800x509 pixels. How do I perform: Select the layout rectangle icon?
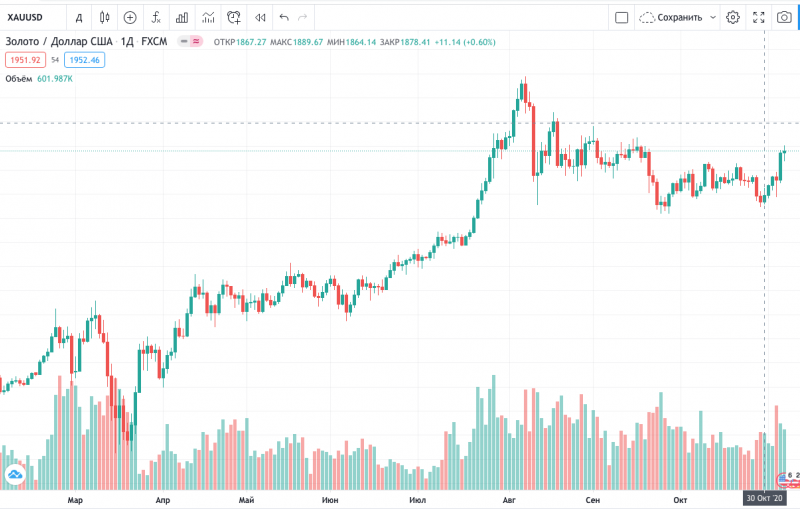621,18
